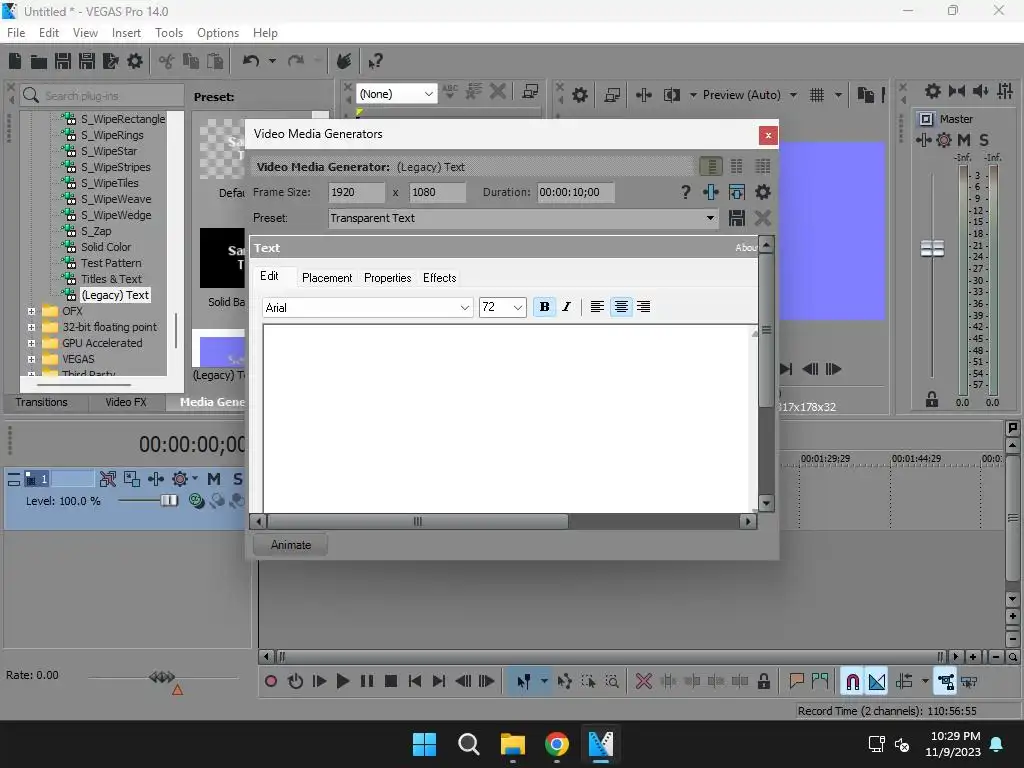The height and width of the screenshot is (768, 1024).
Task: Adjust the Master volume fader
Action: (x=932, y=248)
